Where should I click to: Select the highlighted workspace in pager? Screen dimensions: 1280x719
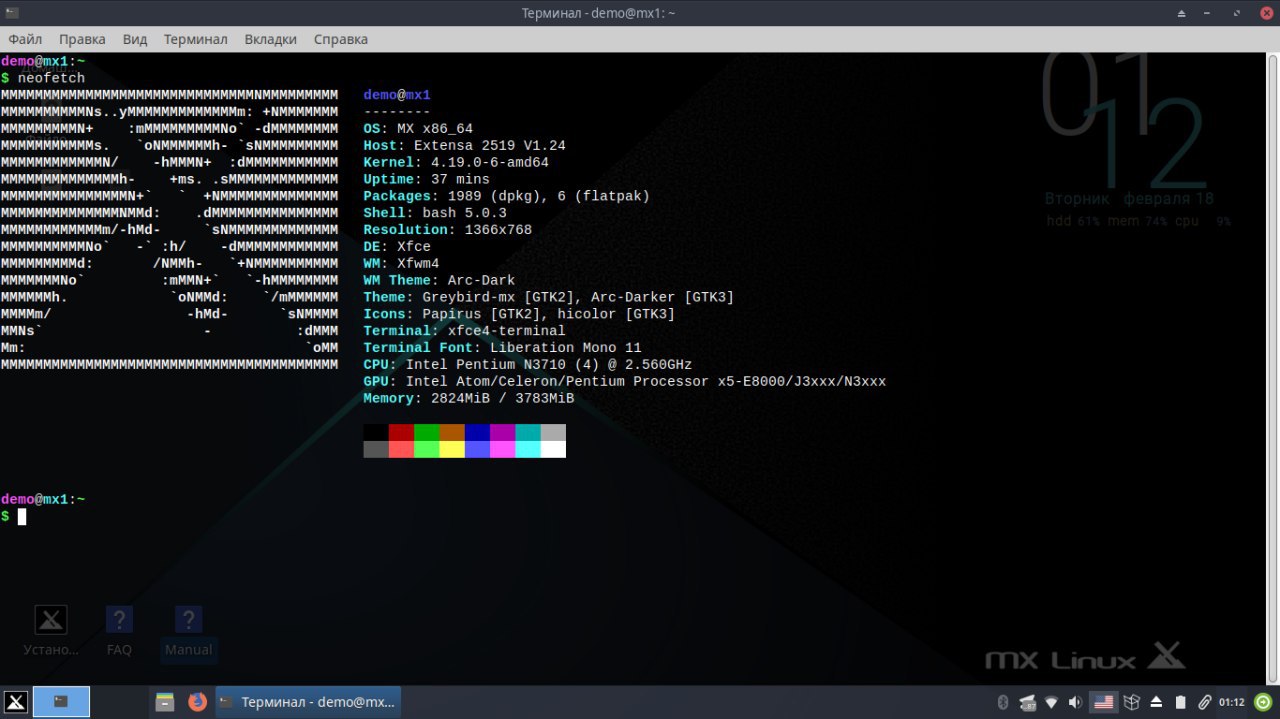pos(61,702)
